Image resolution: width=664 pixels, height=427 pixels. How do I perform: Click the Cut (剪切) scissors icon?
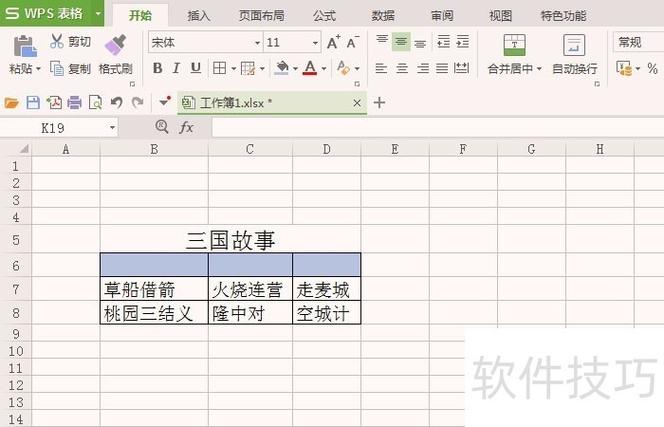pyautogui.click(x=56, y=42)
